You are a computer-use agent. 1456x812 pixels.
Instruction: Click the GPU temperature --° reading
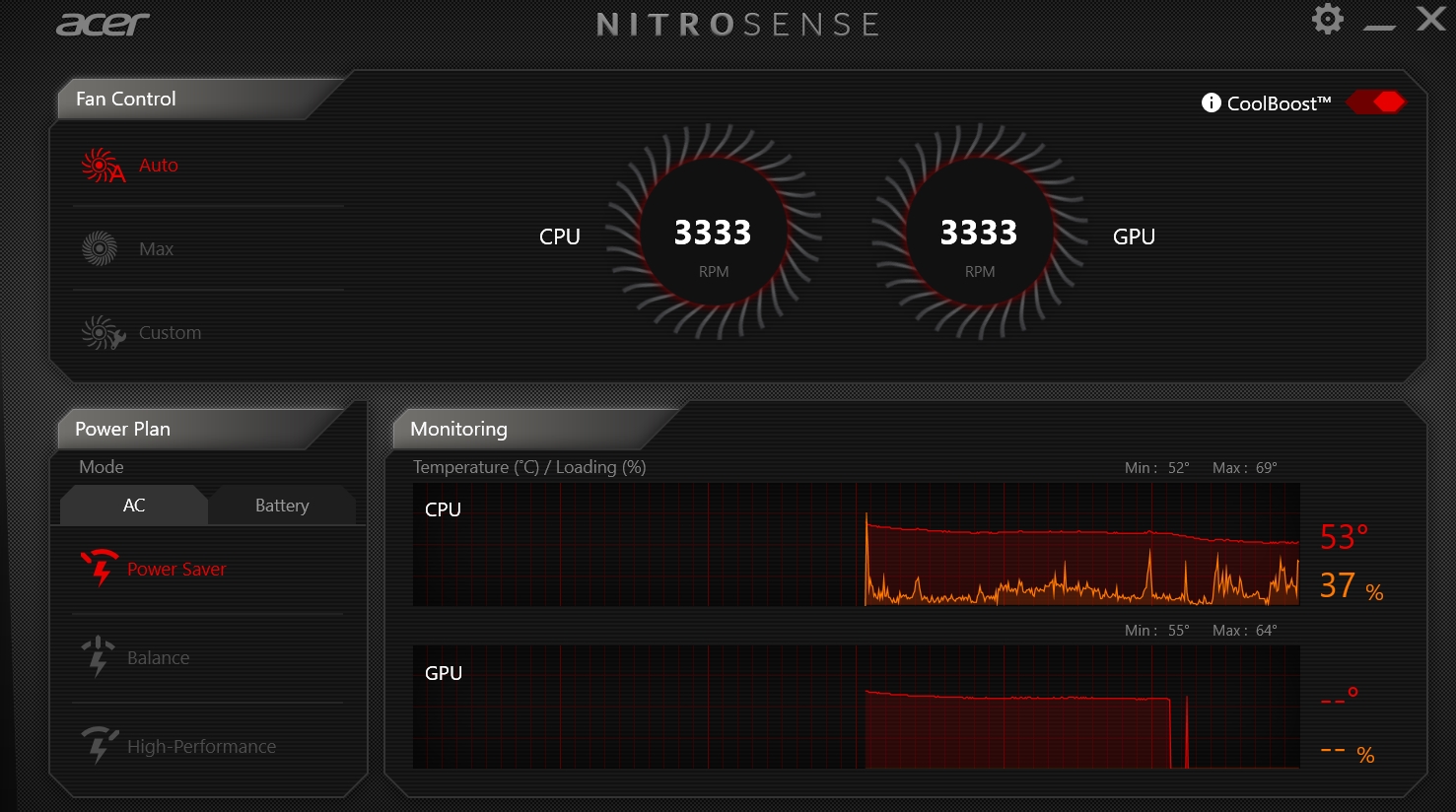tap(1340, 698)
